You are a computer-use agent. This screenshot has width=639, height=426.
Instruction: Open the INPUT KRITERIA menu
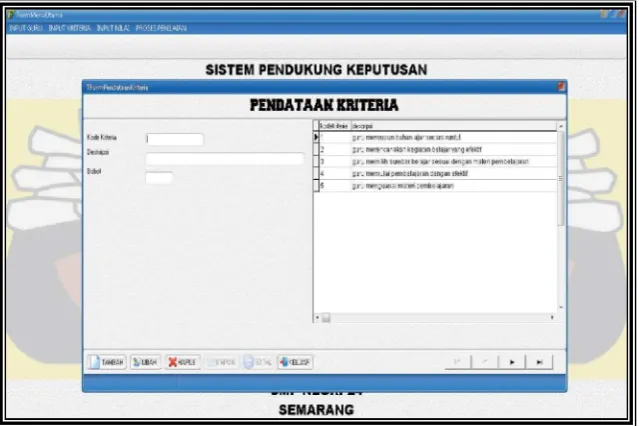click(69, 28)
